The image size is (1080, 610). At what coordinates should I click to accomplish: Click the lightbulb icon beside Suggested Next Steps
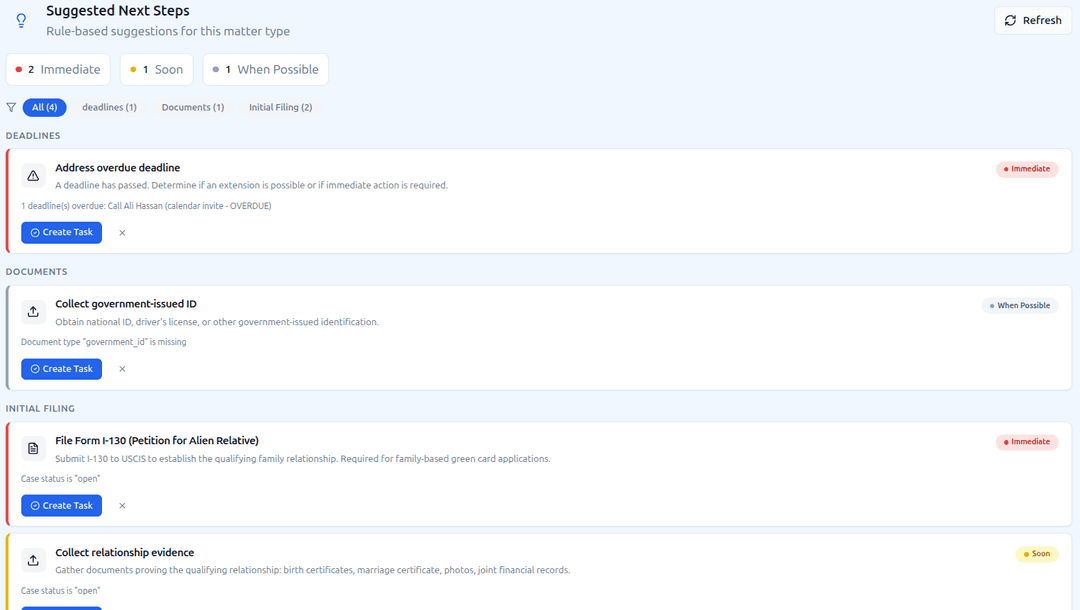(x=21, y=21)
